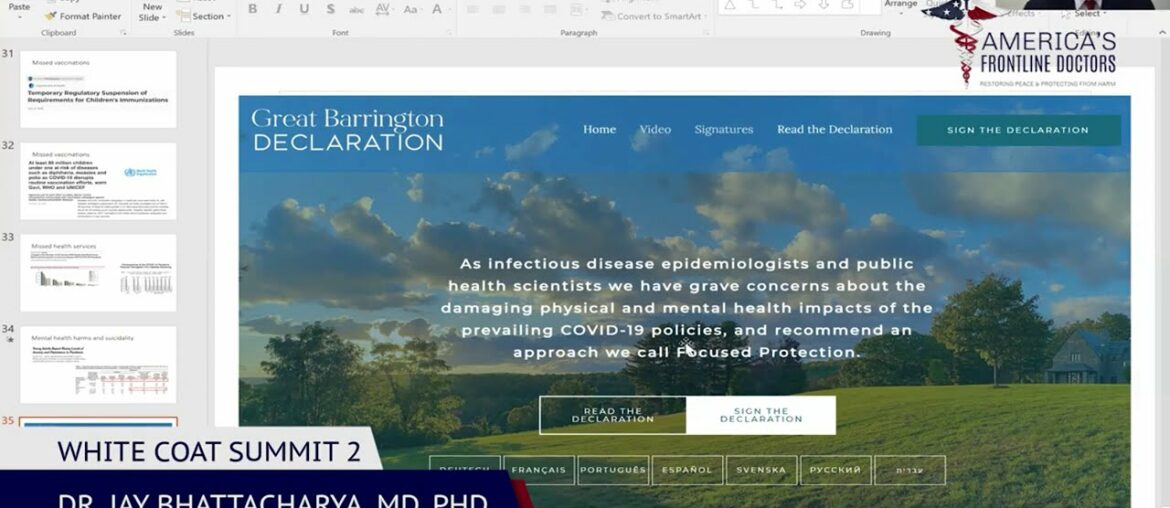Click the РУССКИЙ language button

coord(836,471)
